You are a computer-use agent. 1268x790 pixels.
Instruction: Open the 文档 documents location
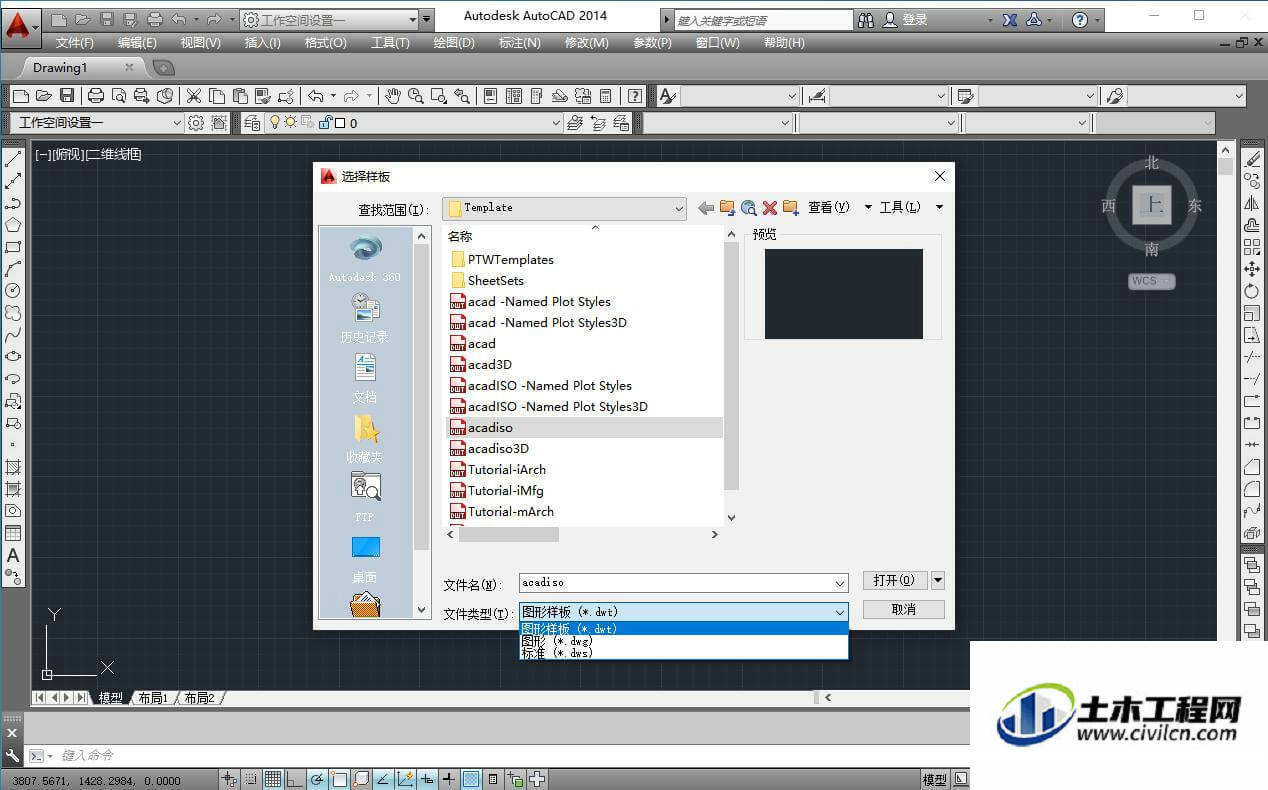click(x=365, y=378)
